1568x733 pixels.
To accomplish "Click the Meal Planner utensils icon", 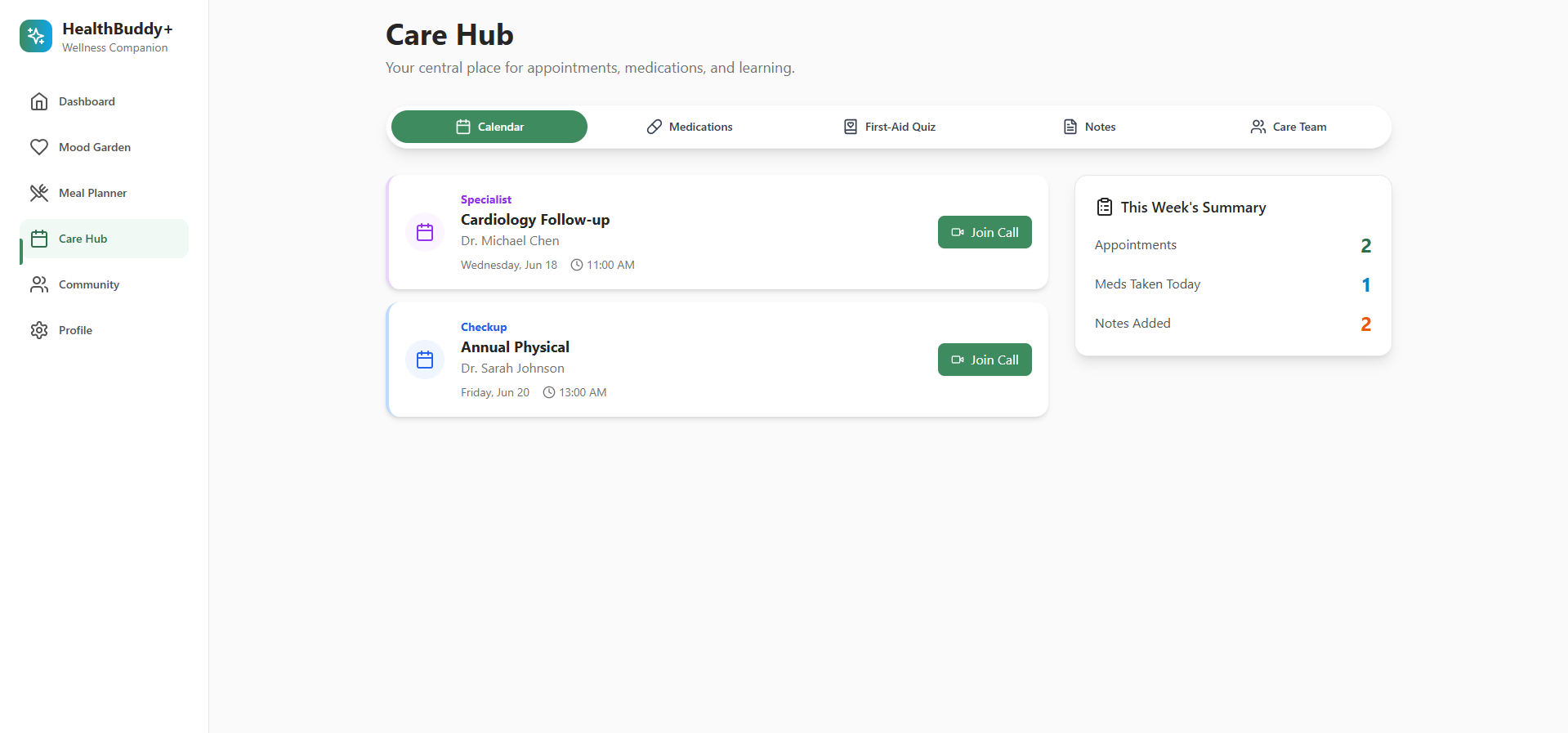I will [39, 193].
